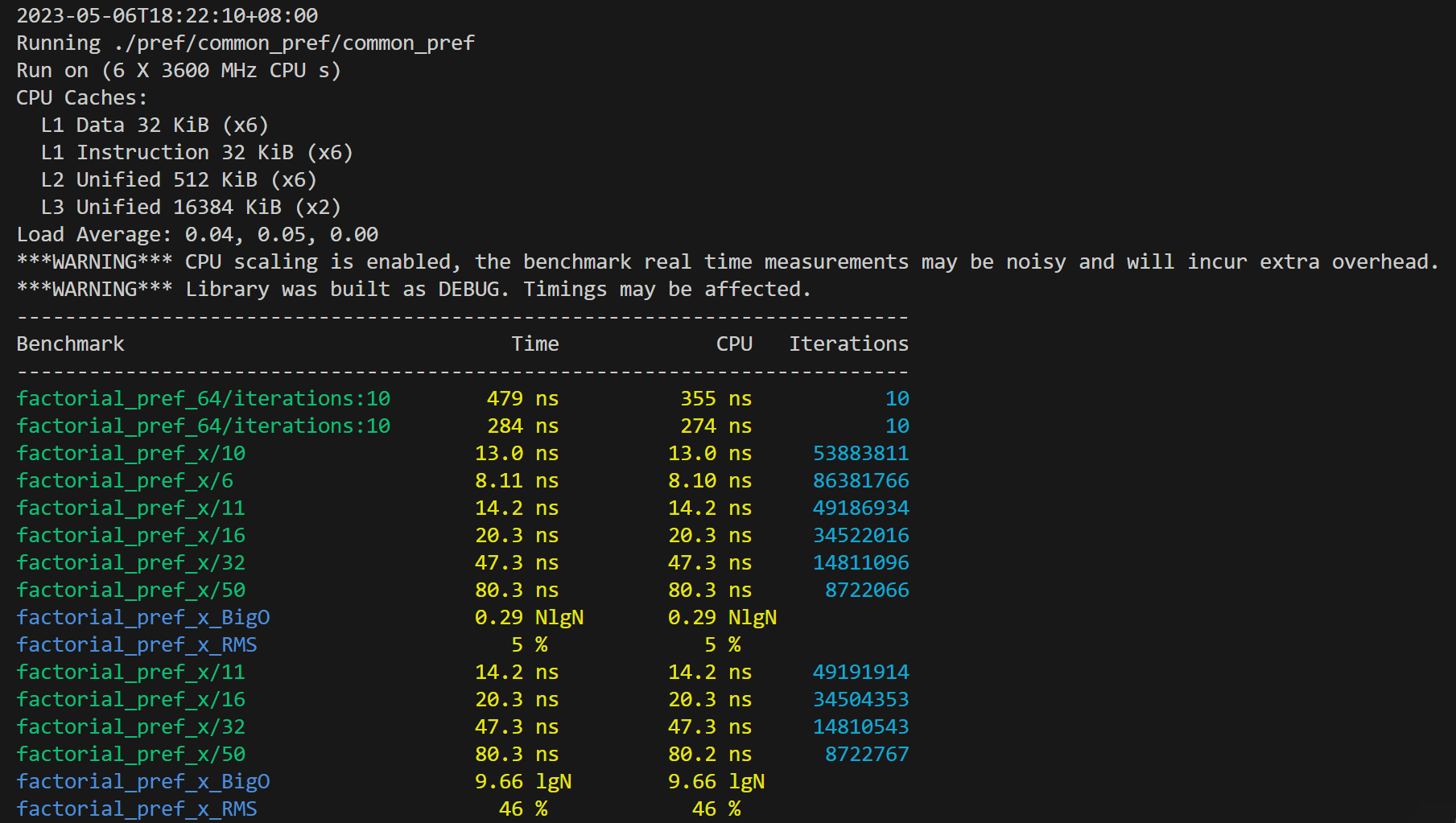Click the "Benchmark" column header

(71, 344)
